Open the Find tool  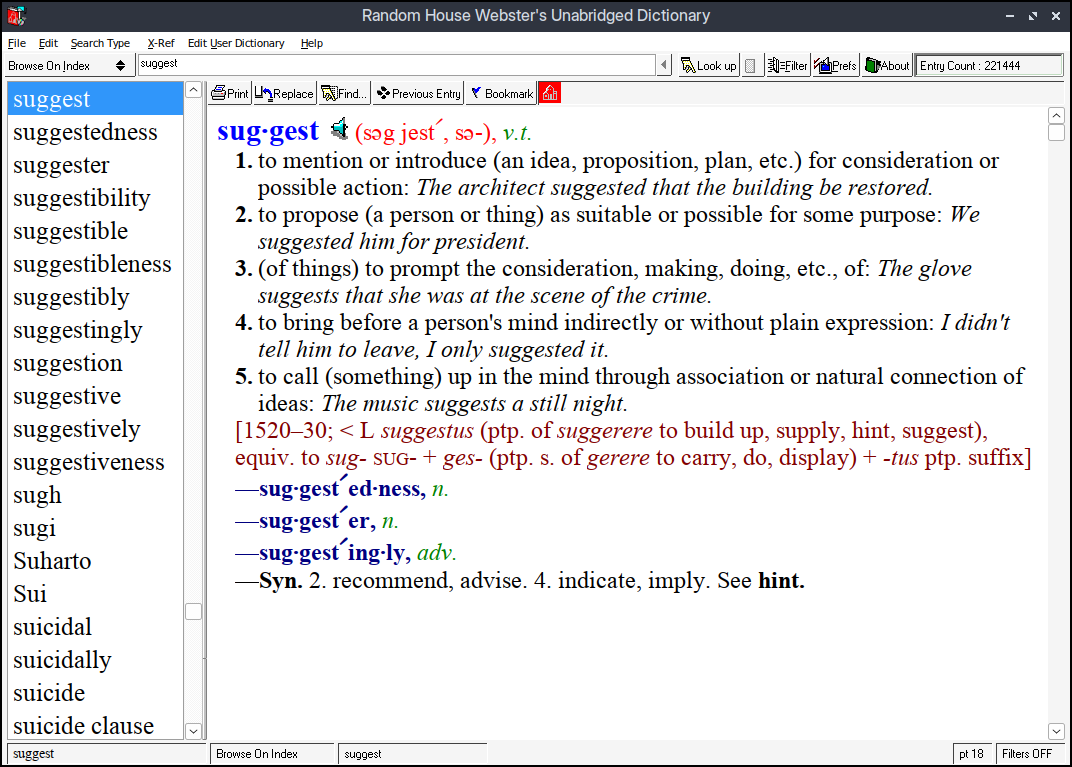344,93
